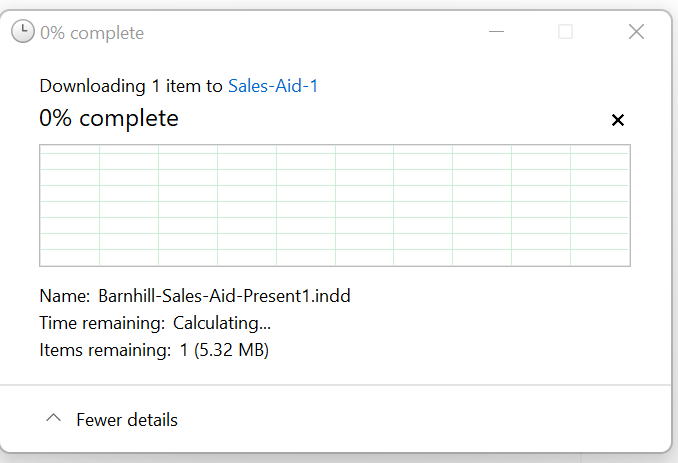
Task: Click the 1 (5.32 MB) items remaining value
Action: point(224,350)
